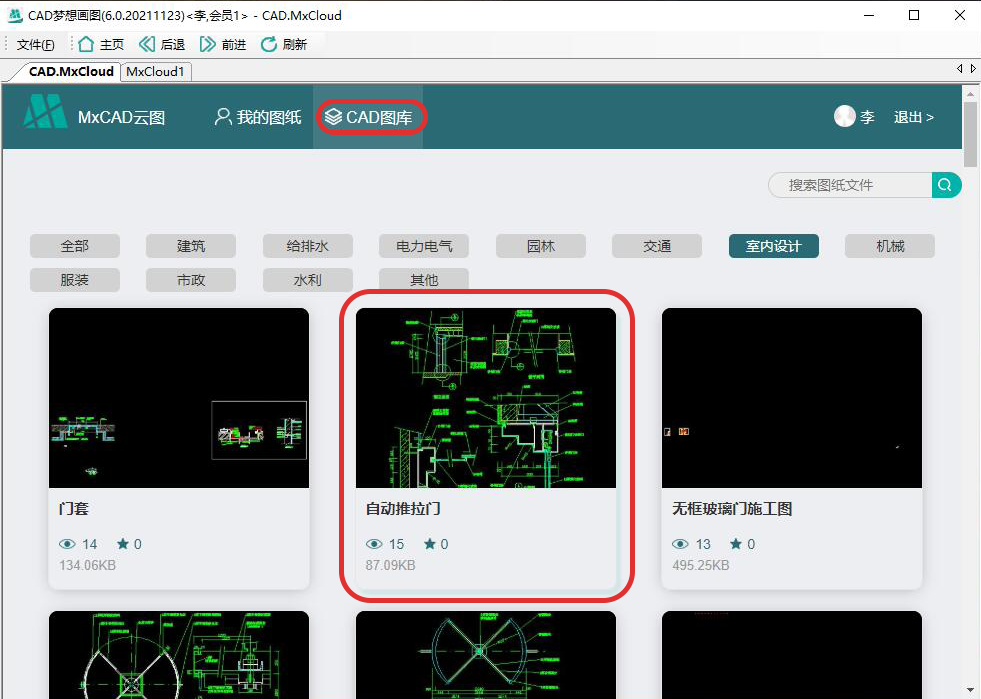This screenshot has height=699, width=981.
Task: Select the 机械 category filter
Action: pyautogui.click(x=890, y=246)
